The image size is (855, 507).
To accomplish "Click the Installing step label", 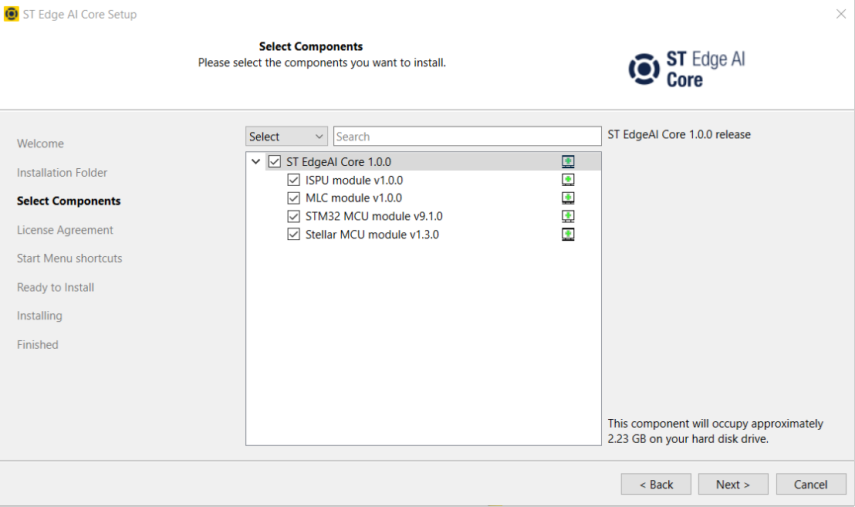I will click(39, 316).
